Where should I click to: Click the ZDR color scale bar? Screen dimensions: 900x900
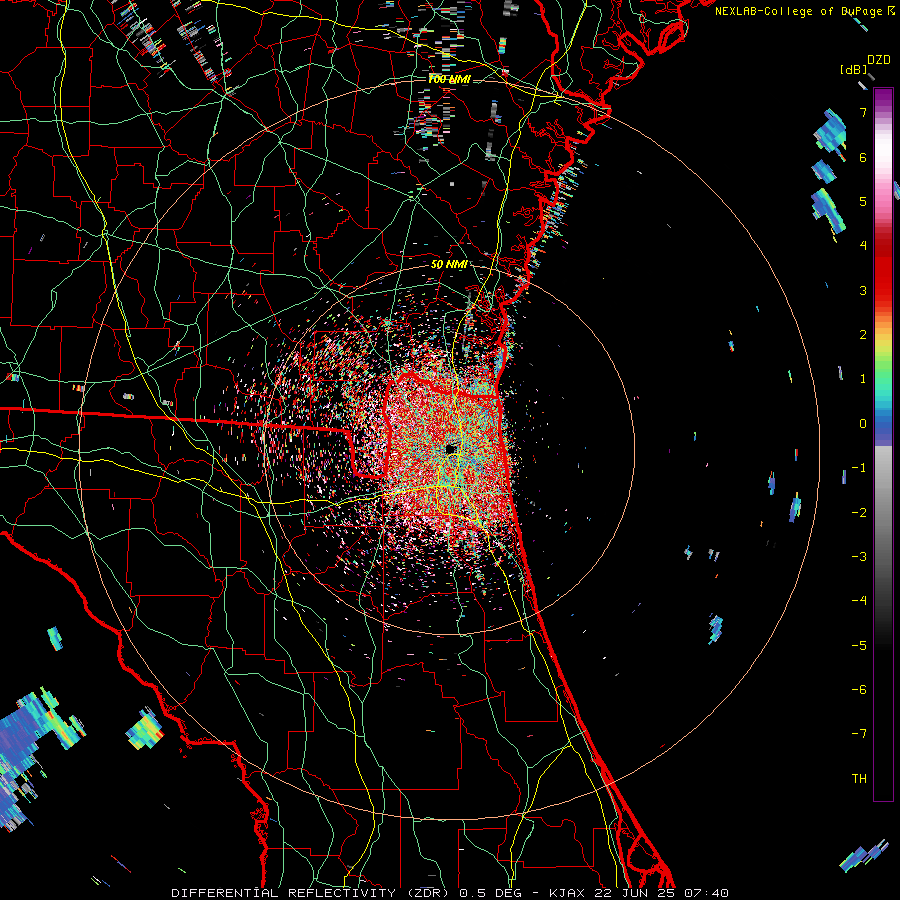(883, 444)
